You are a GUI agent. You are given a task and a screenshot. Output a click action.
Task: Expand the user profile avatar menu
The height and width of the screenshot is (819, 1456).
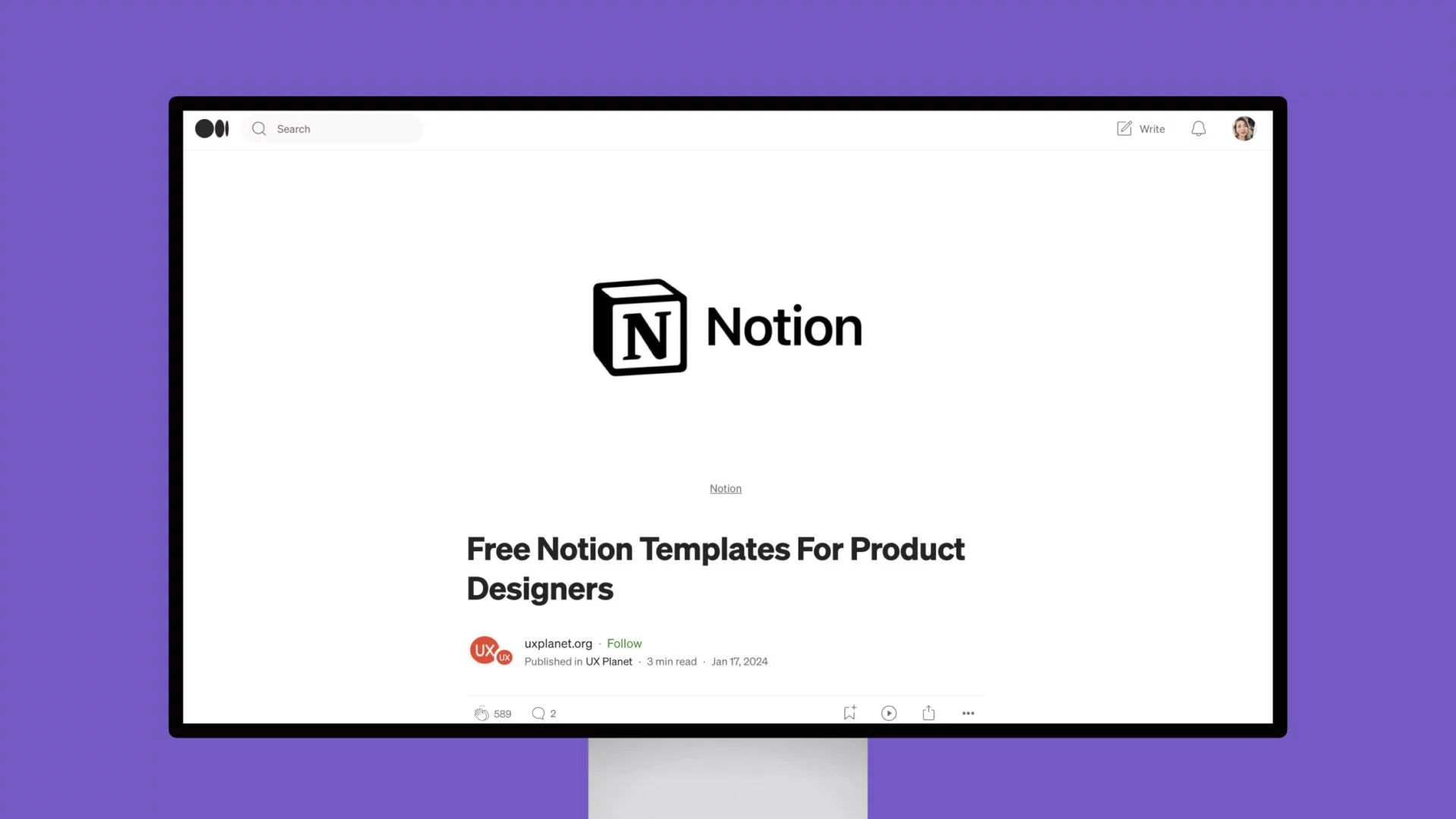click(1243, 128)
